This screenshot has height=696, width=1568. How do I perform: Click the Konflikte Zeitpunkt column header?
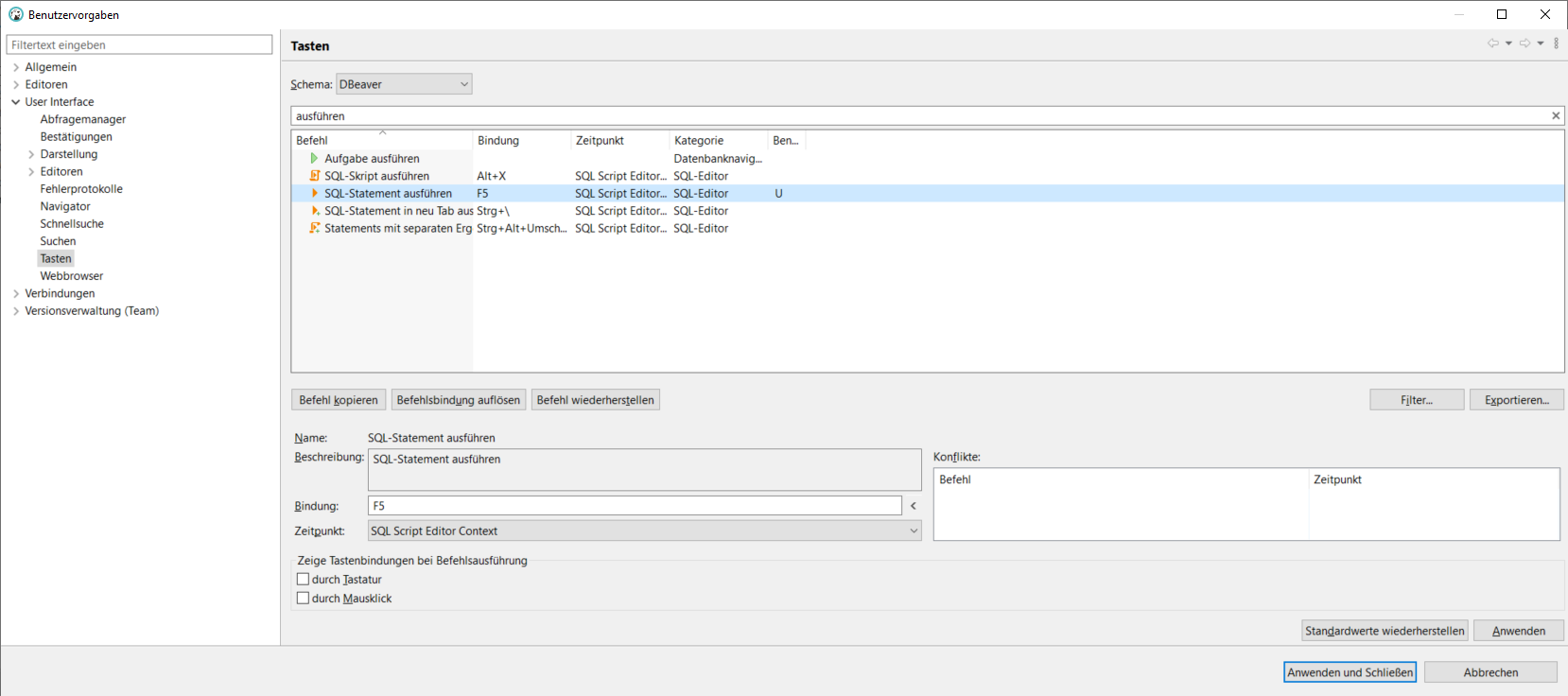[1434, 479]
